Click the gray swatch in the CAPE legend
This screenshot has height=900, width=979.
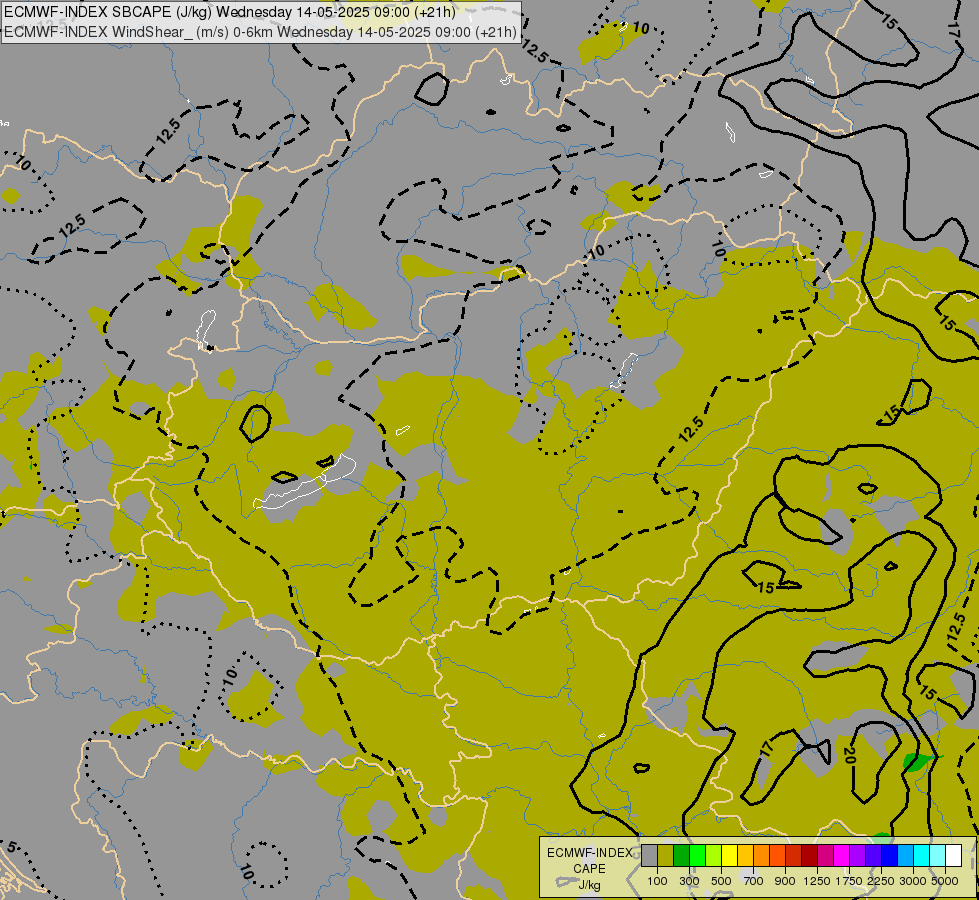(x=649, y=856)
